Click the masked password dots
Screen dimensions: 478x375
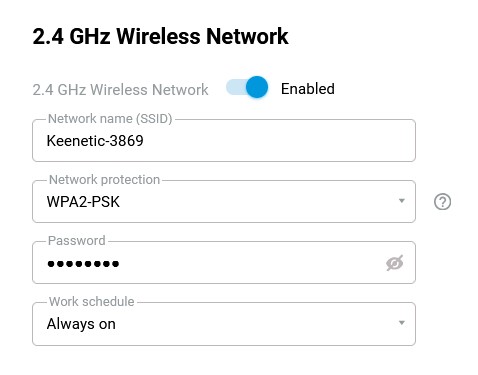(83, 264)
